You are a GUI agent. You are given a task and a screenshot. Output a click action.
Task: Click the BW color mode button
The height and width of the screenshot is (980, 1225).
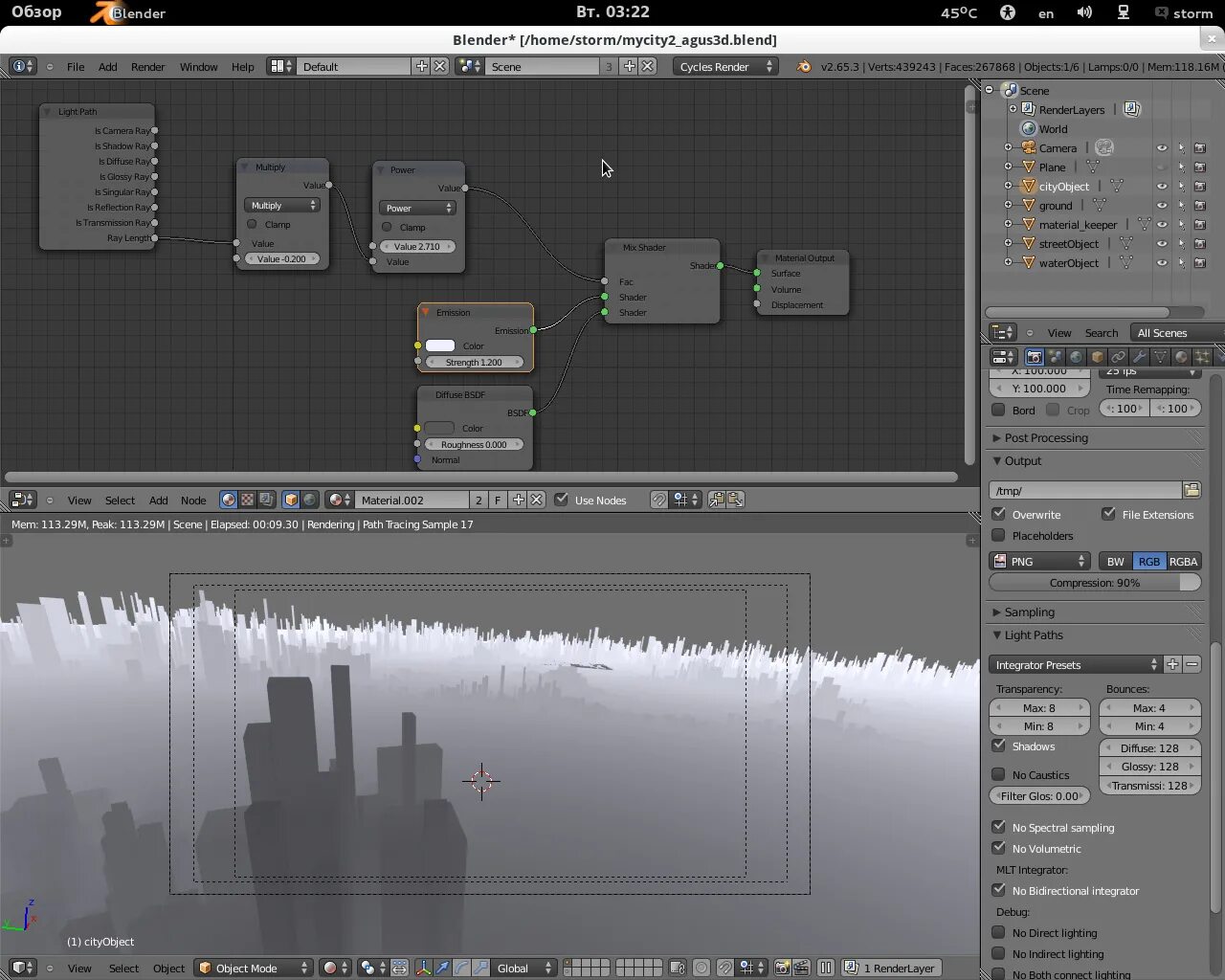pos(1115,562)
